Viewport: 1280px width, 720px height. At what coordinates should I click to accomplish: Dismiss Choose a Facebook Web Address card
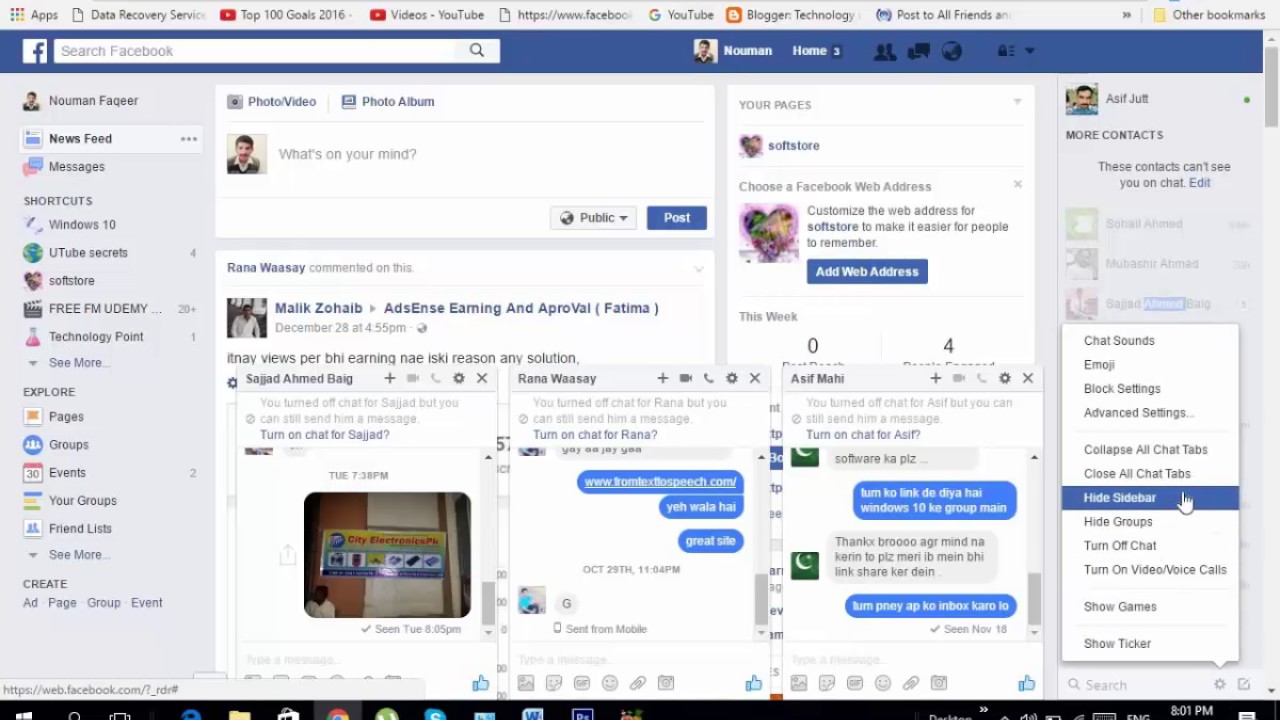point(1018,184)
